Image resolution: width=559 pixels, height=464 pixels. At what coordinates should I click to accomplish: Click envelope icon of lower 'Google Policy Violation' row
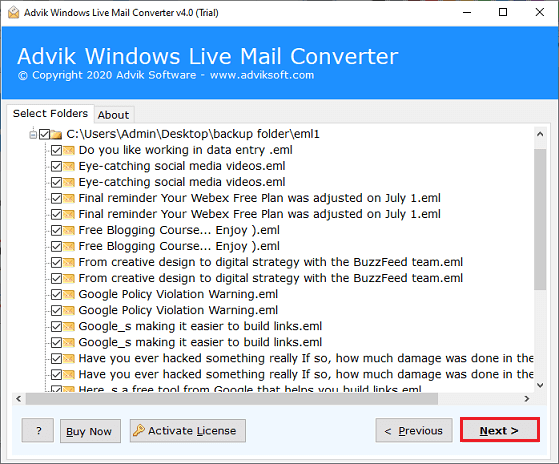click(69, 311)
